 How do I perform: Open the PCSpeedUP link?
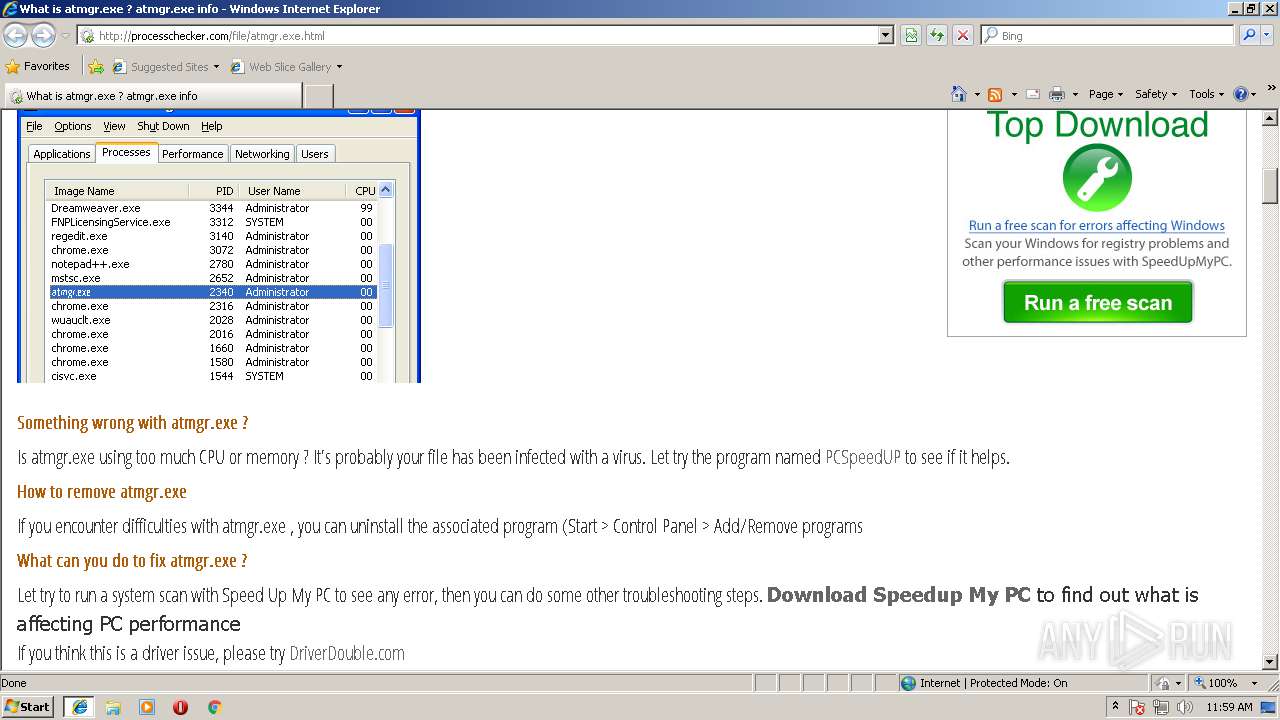(x=863, y=457)
